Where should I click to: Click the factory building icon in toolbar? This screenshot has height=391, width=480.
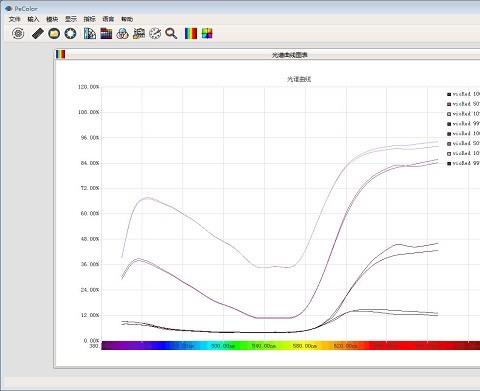[x=139, y=33]
